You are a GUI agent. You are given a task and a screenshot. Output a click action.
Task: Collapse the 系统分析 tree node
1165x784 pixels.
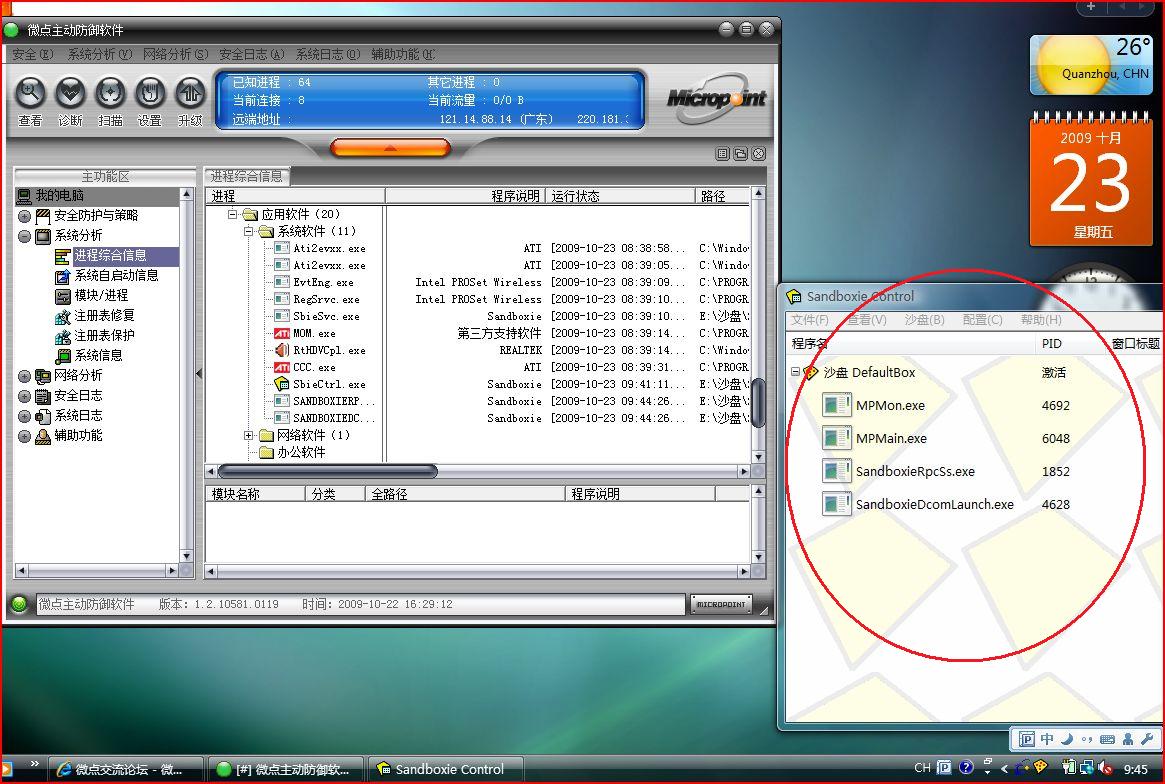click(x=25, y=236)
